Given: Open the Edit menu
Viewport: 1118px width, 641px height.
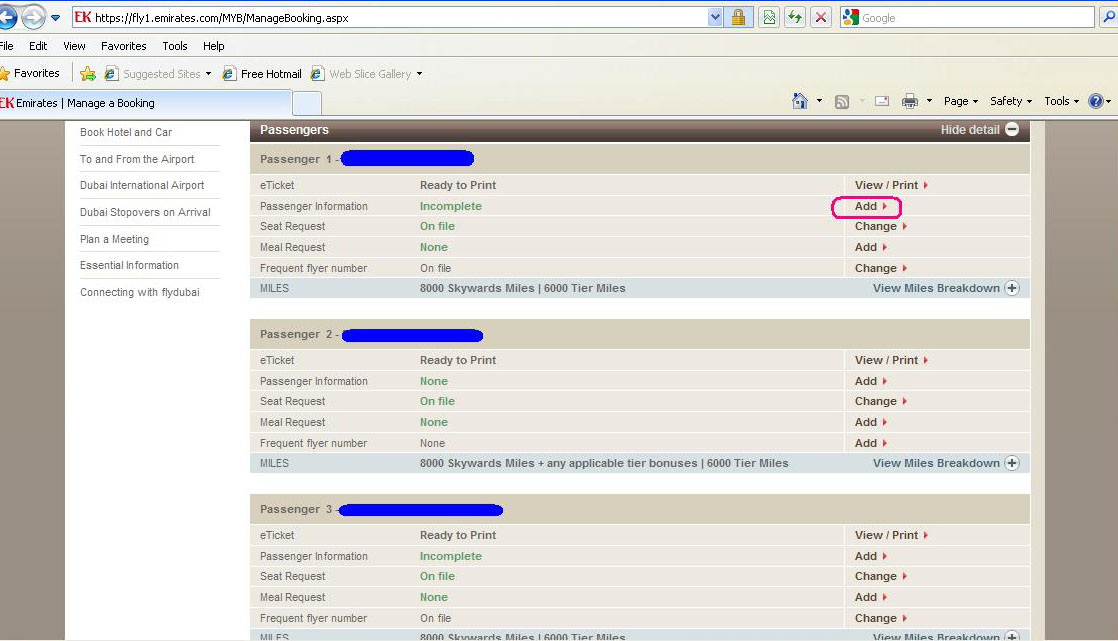Looking at the screenshot, I should pyautogui.click(x=38, y=46).
